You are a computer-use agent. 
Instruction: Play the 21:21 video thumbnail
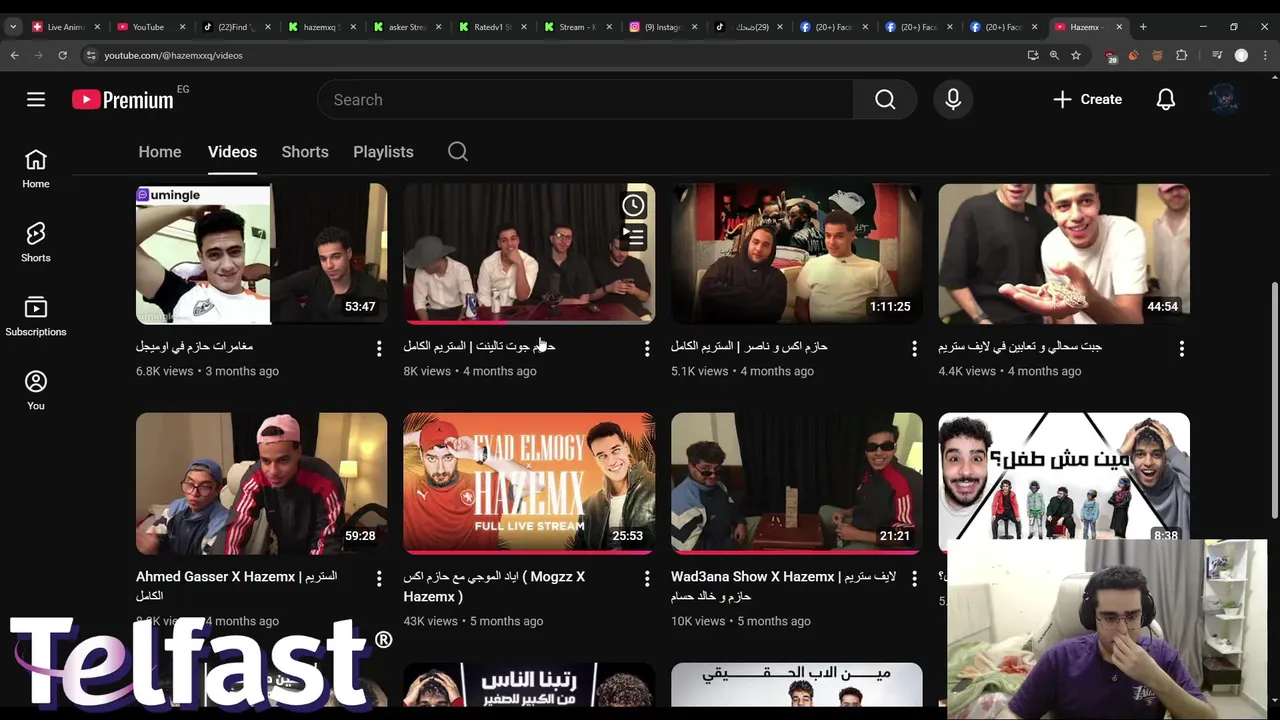pos(796,484)
